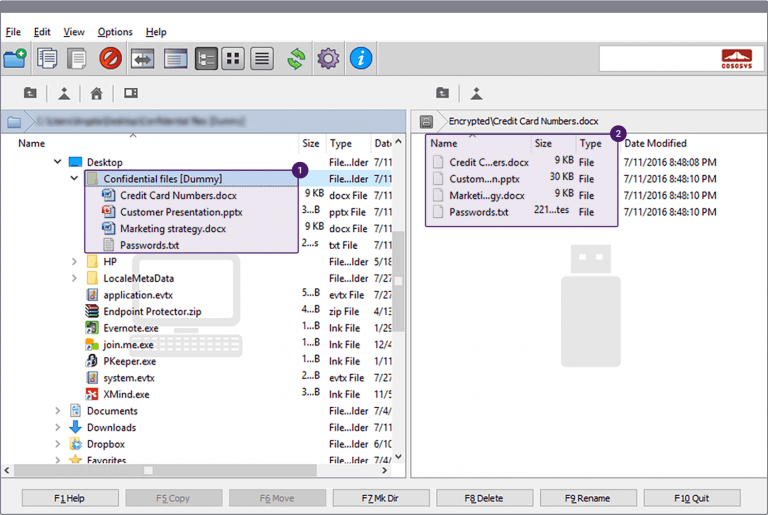Click left panel vertical scrollbar down arrow
The image size is (768, 515).
coord(399,456)
